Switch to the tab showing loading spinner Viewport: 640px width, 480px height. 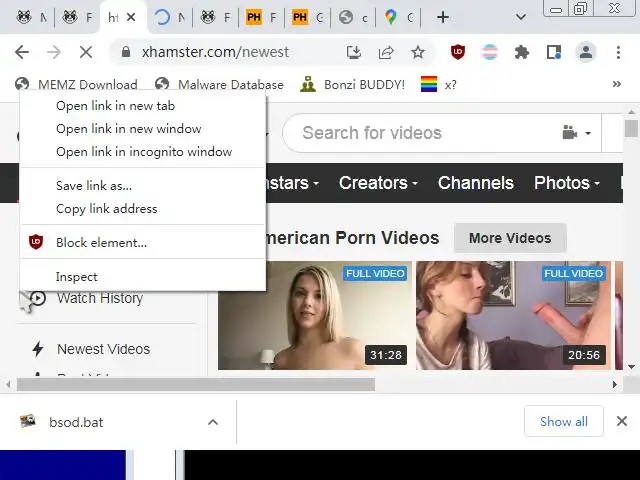tap(169, 17)
